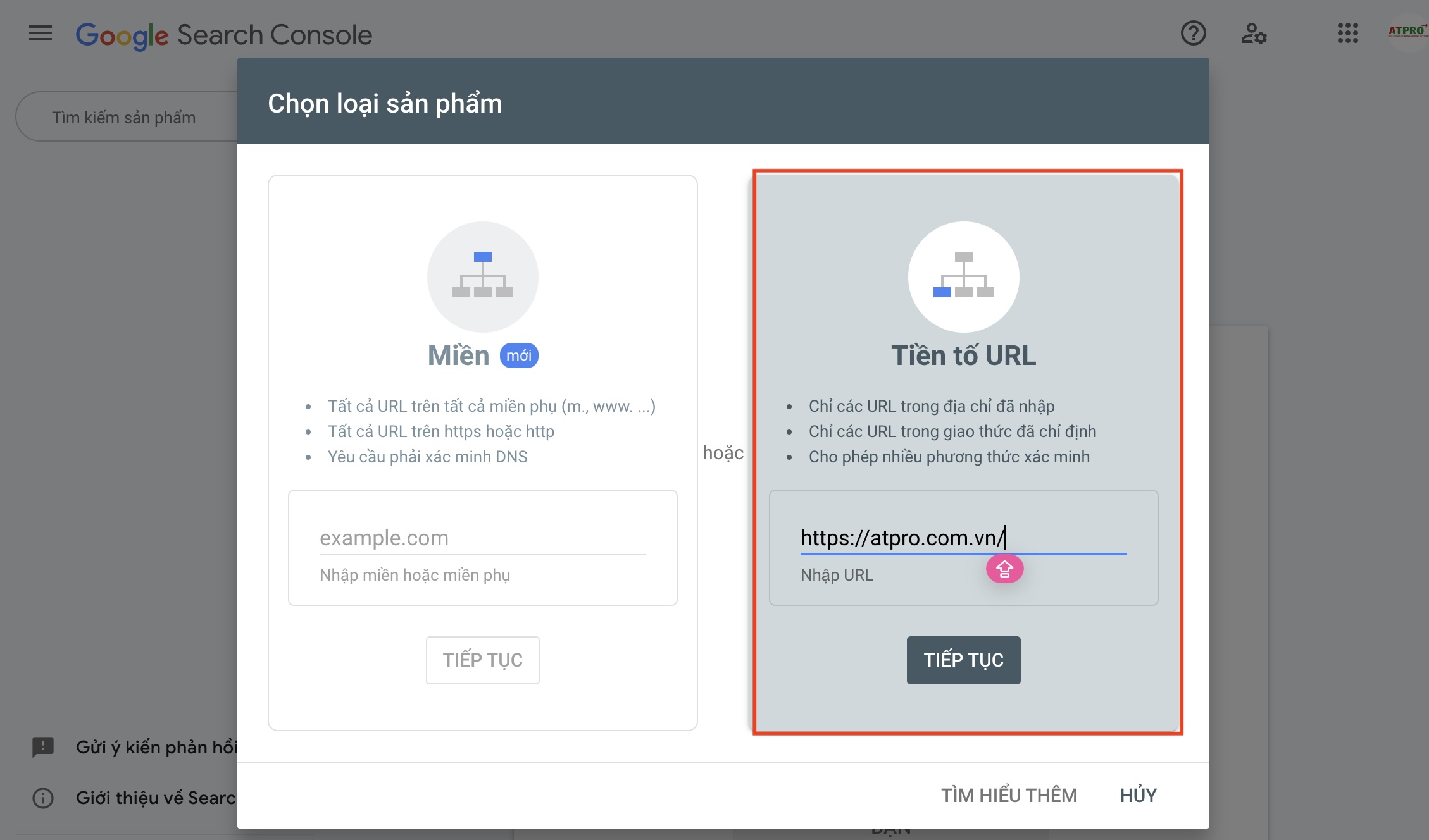The width and height of the screenshot is (1429, 840).
Task: Click the Google Search Console logo
Action: tap(224, 35)
